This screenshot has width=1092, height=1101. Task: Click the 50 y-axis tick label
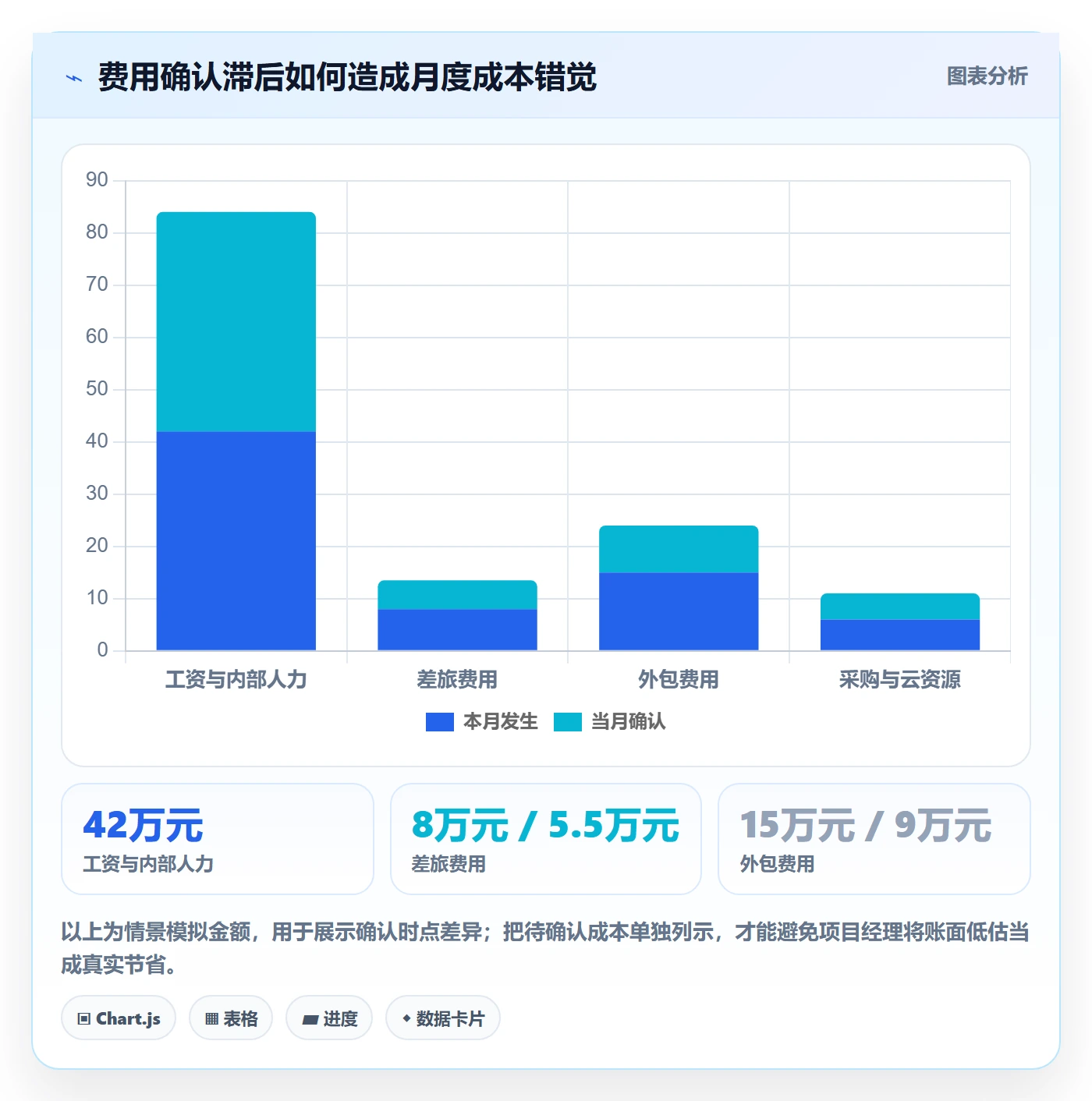tap(97, 389)
